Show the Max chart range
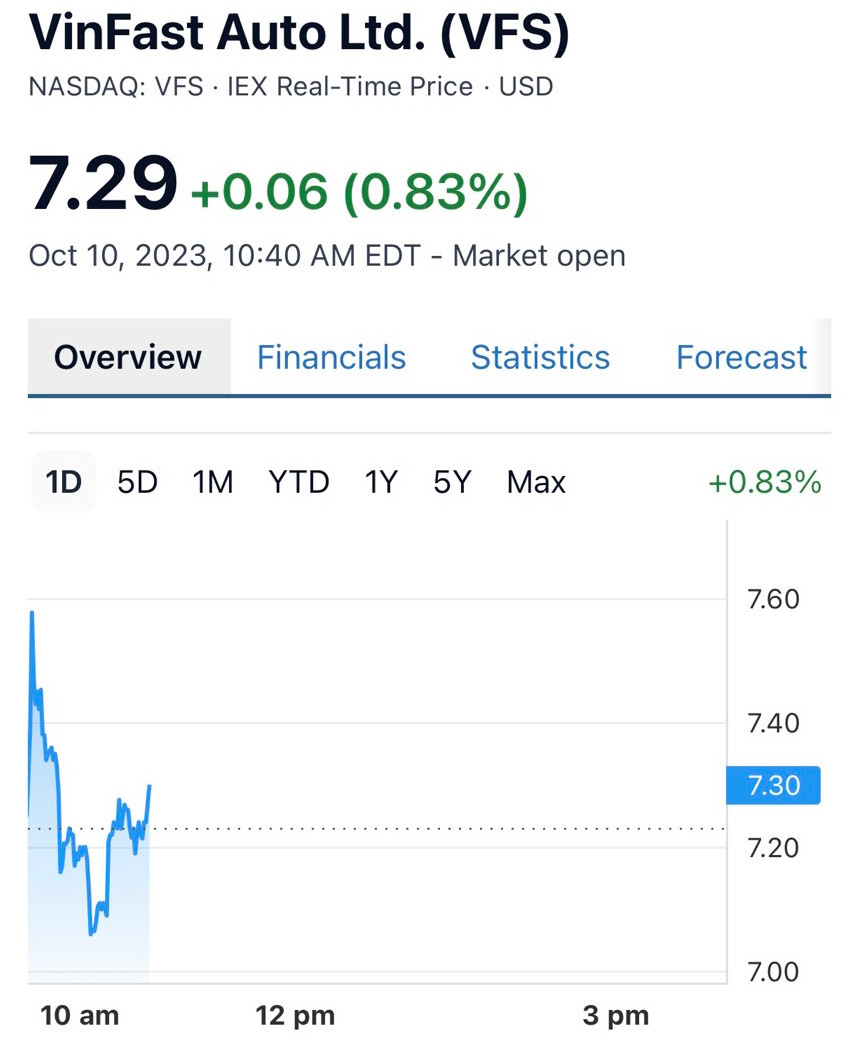861x1050 pixels. click(x=536, y=482)
